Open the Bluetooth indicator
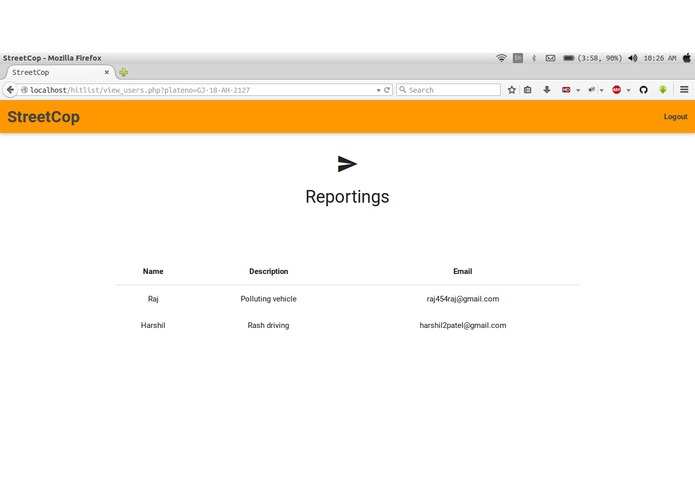 (534, 58)
